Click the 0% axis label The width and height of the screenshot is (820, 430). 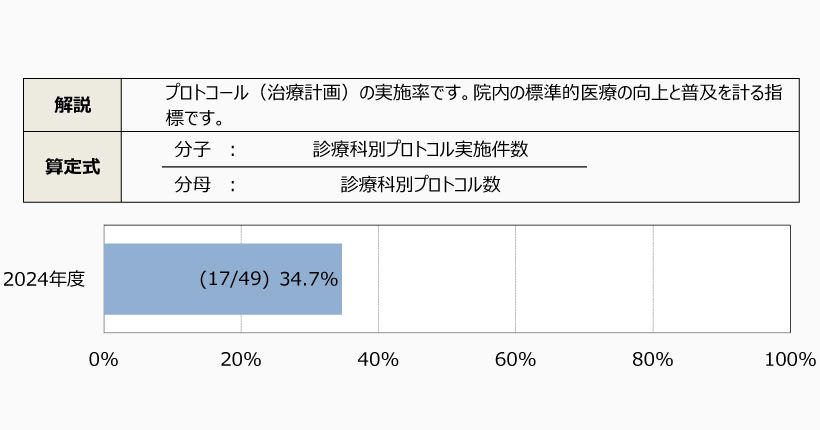pos(104,360)
